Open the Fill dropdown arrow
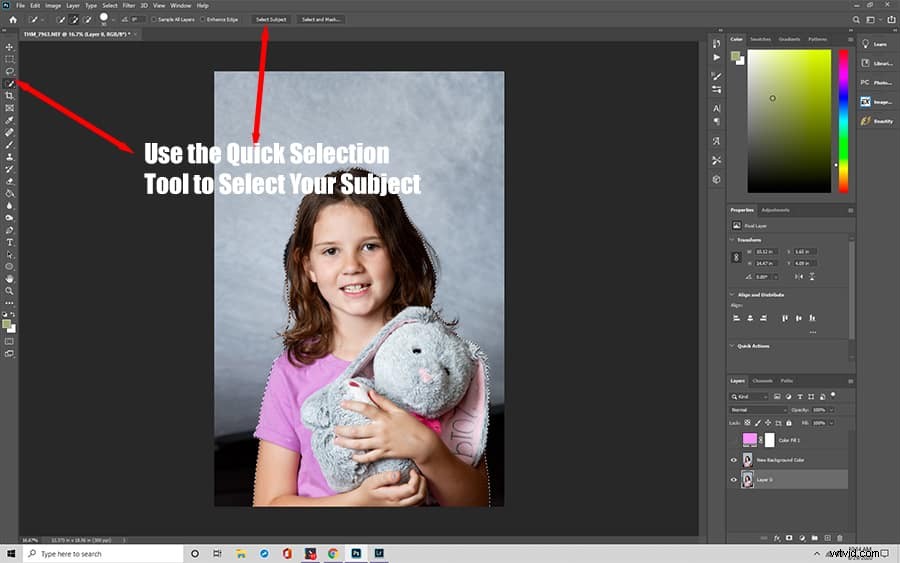Screen dimensions: 900x563 [831, 423]
